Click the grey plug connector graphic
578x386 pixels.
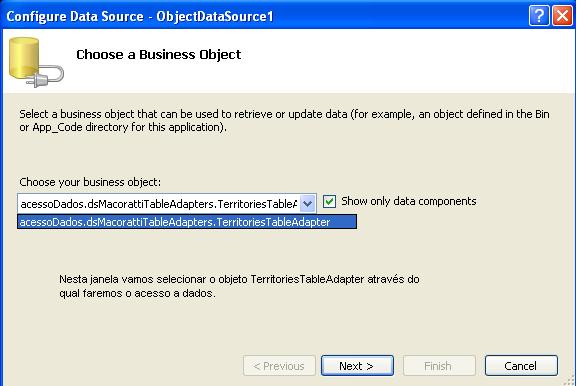46,77
